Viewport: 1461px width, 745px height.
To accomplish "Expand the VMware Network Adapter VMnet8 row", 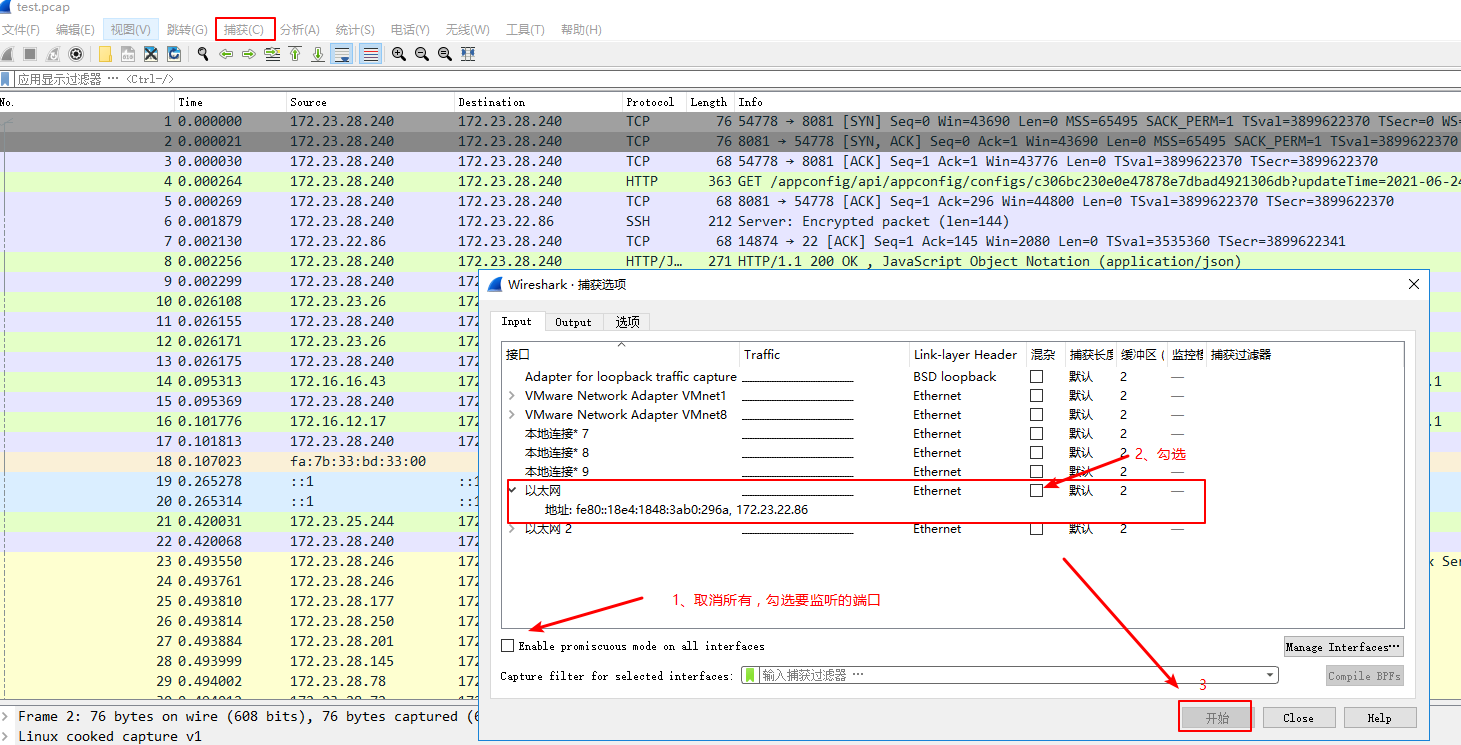I will pos(512,415).
